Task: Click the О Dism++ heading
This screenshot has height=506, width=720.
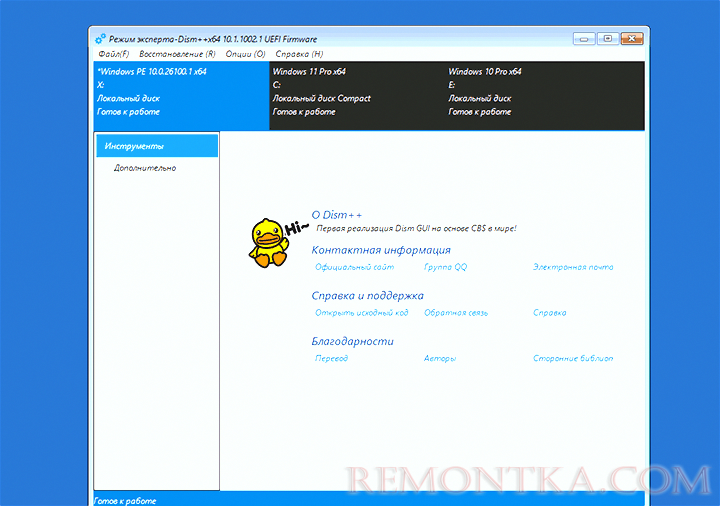Action: point(337,215)
